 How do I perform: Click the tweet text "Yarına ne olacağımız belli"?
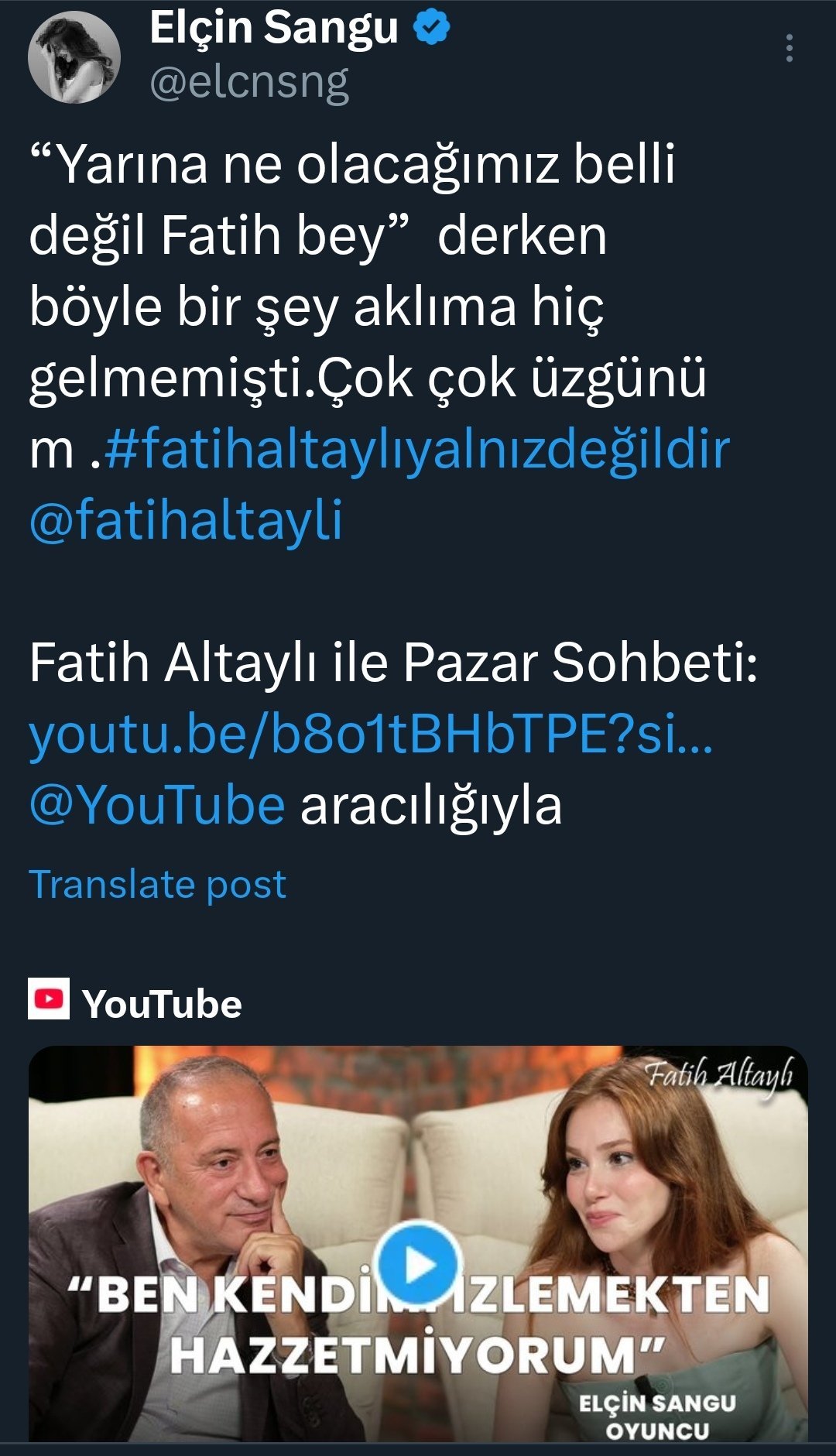coord(353,164)
